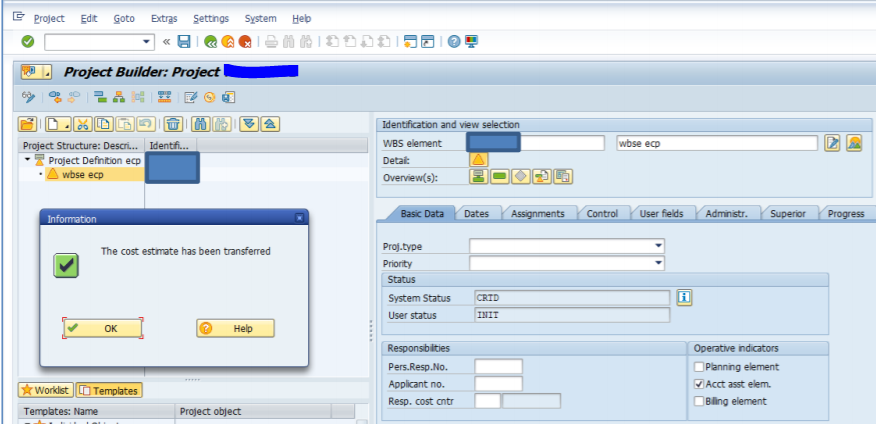The width and height of the screenshot is (876, 424).
Task: Switch to the Dates tab
Action: [x=477, y=213]
